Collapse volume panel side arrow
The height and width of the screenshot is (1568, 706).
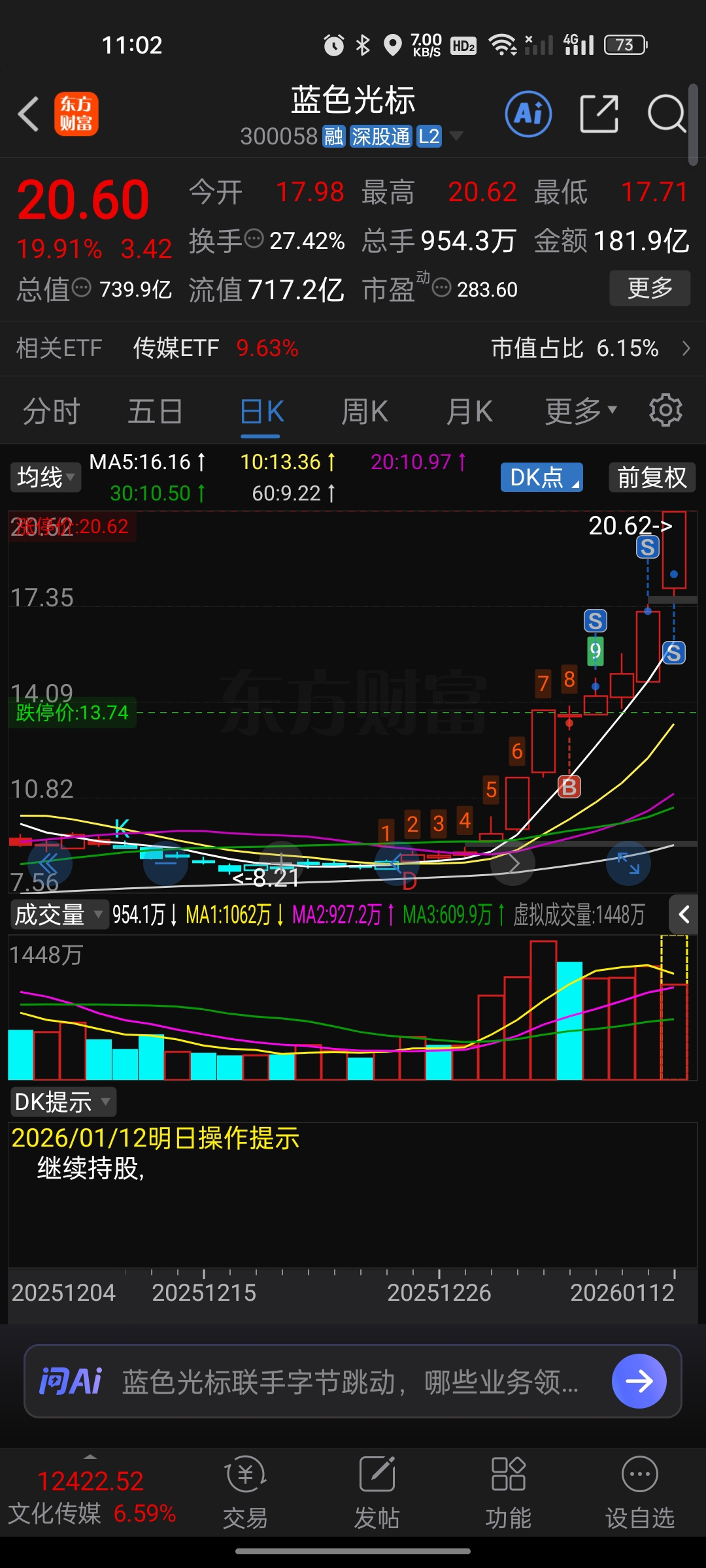pyautogui.click(x=684, y=914)
